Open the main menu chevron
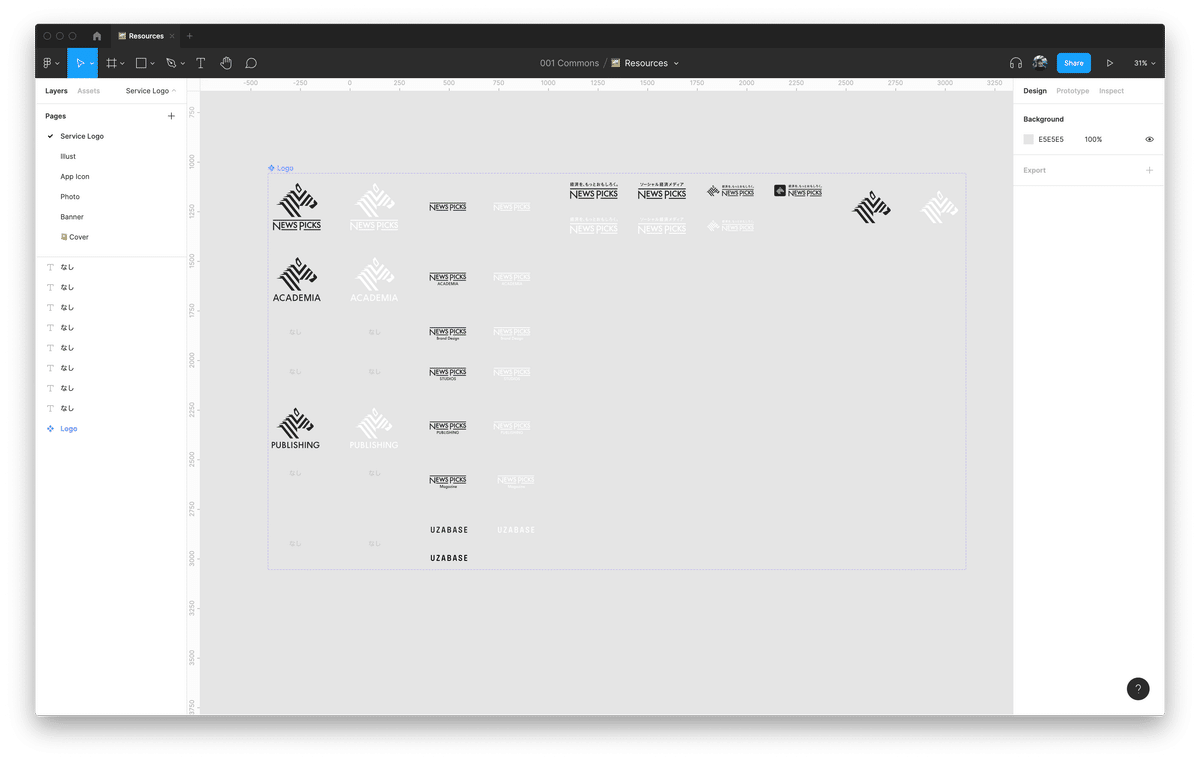 (57, 64)
